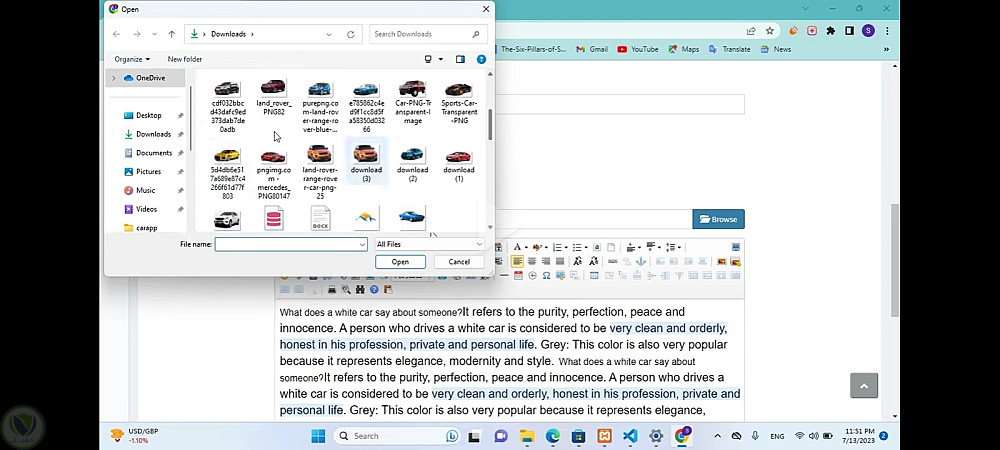The image size is (1000, 450).
Task: Refresh the Downloads folder listing
Action: [351, 34]
